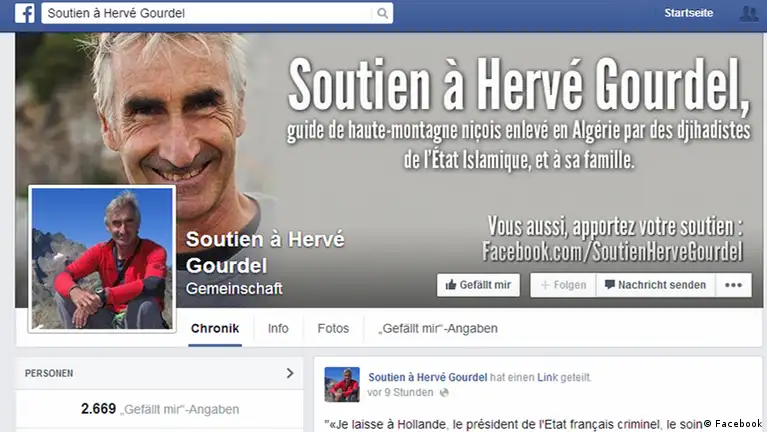Viewport: 767px width, 432px height.
Task: Click the search magnifier icon
Action: [383, 13]
